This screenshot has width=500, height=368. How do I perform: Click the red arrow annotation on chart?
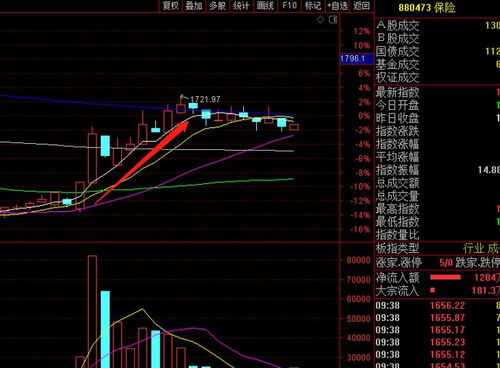142,163
